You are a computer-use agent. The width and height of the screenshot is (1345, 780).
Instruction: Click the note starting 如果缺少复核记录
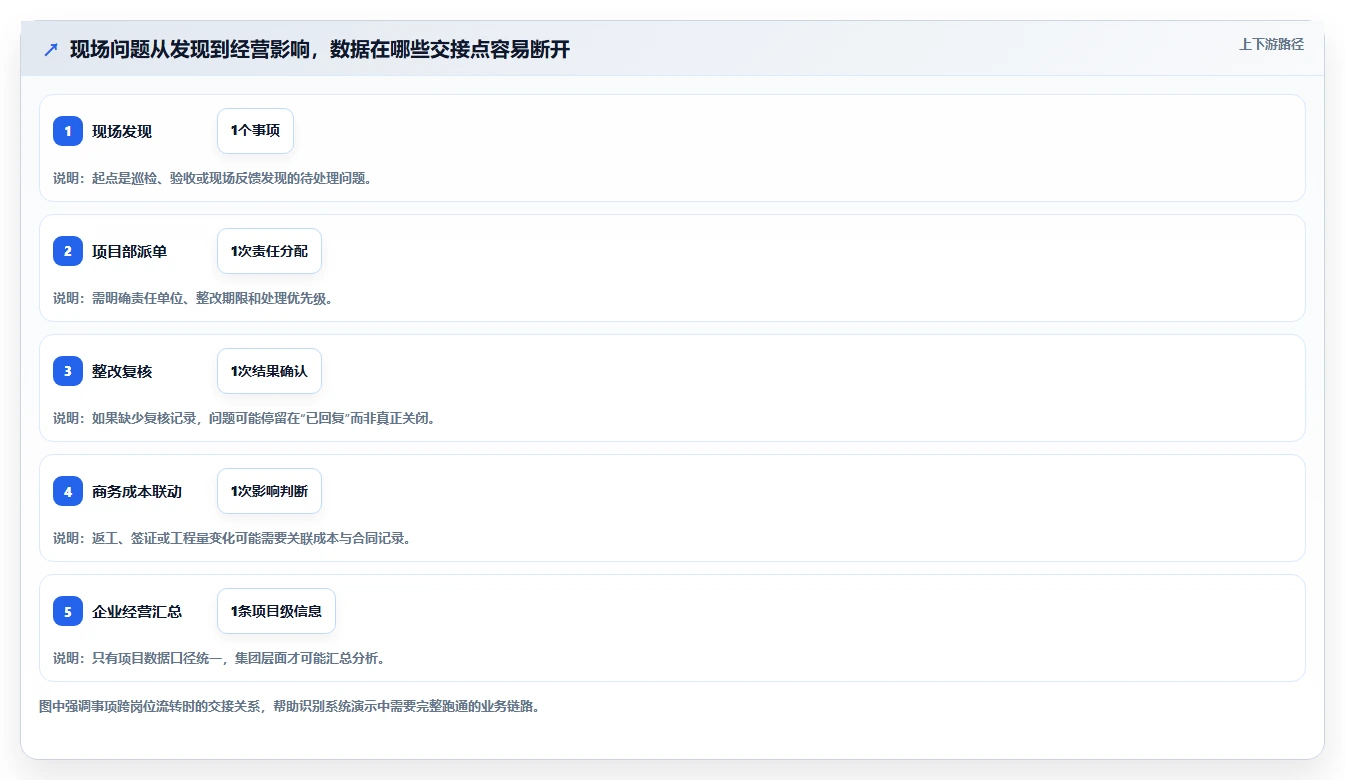point(244,418)
